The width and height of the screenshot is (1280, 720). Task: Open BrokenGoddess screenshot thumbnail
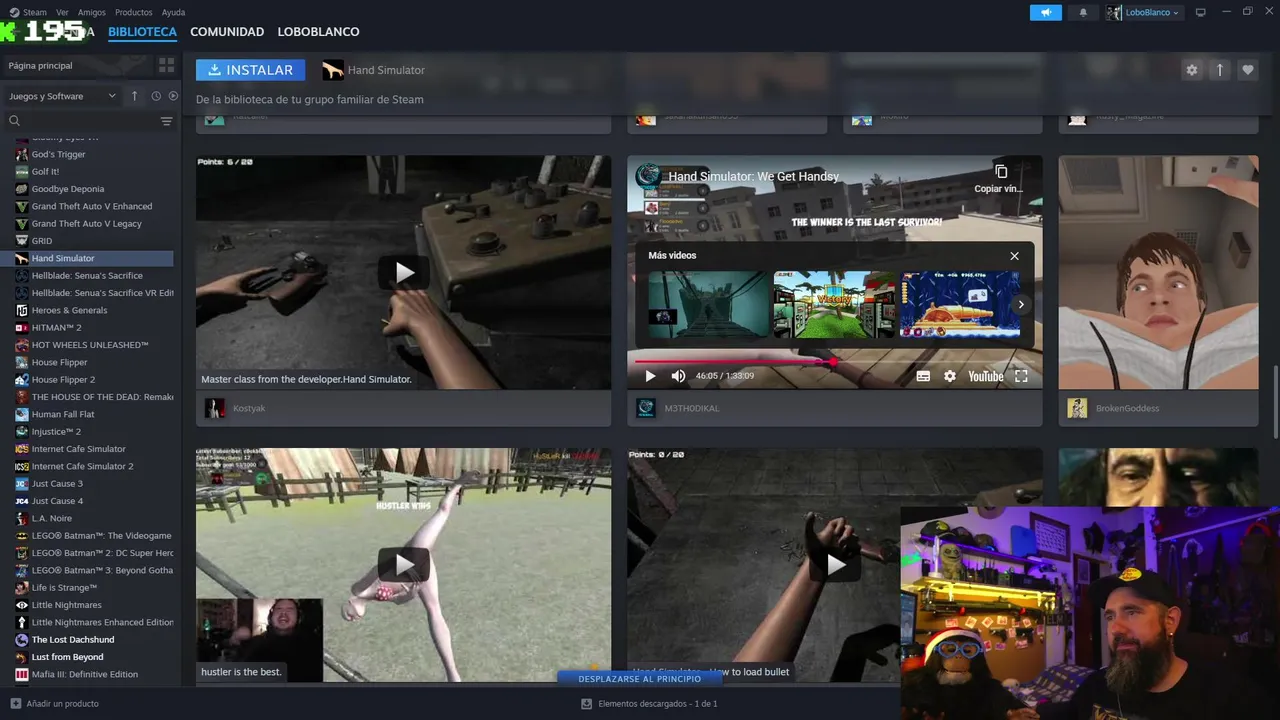[x=1158, y=272]
